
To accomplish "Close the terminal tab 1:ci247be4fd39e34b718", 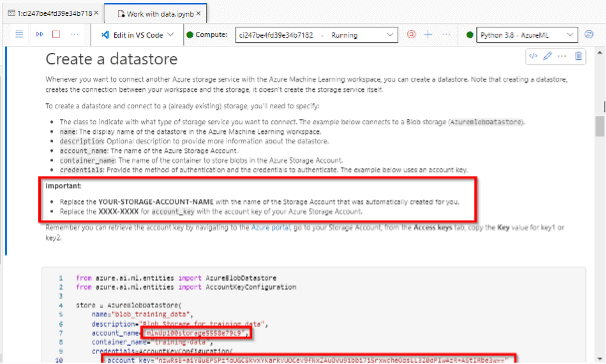I will (96, 13).
